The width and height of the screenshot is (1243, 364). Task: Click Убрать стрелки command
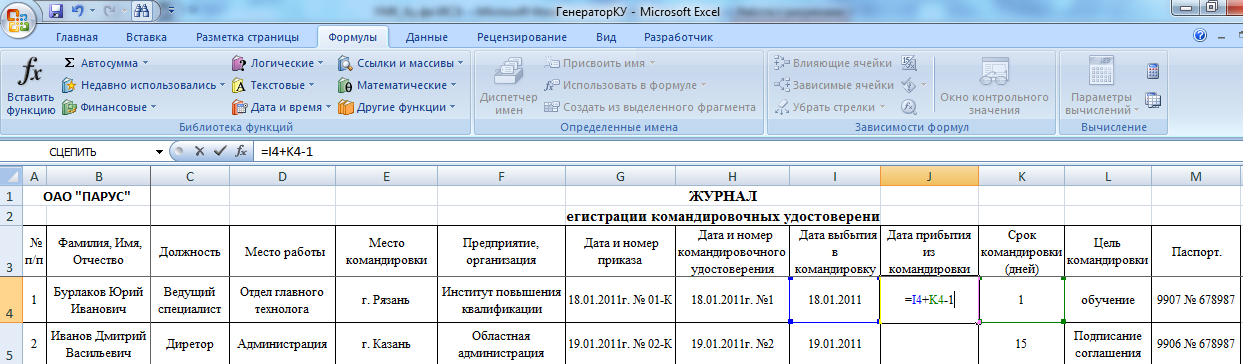(831, 107)
